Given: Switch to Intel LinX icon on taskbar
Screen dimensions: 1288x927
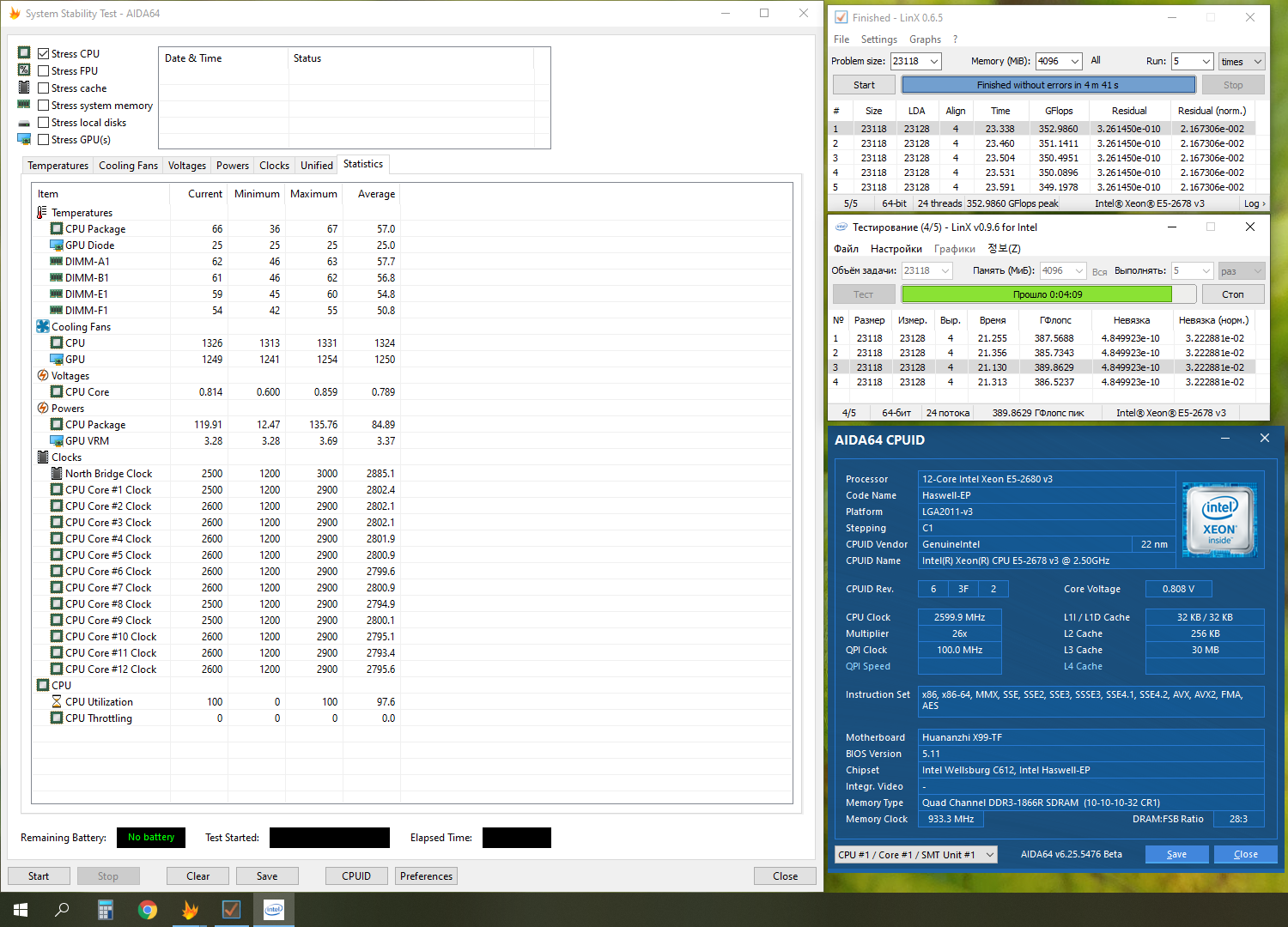Looking at the screenshot, I should [x=274, y=910].
